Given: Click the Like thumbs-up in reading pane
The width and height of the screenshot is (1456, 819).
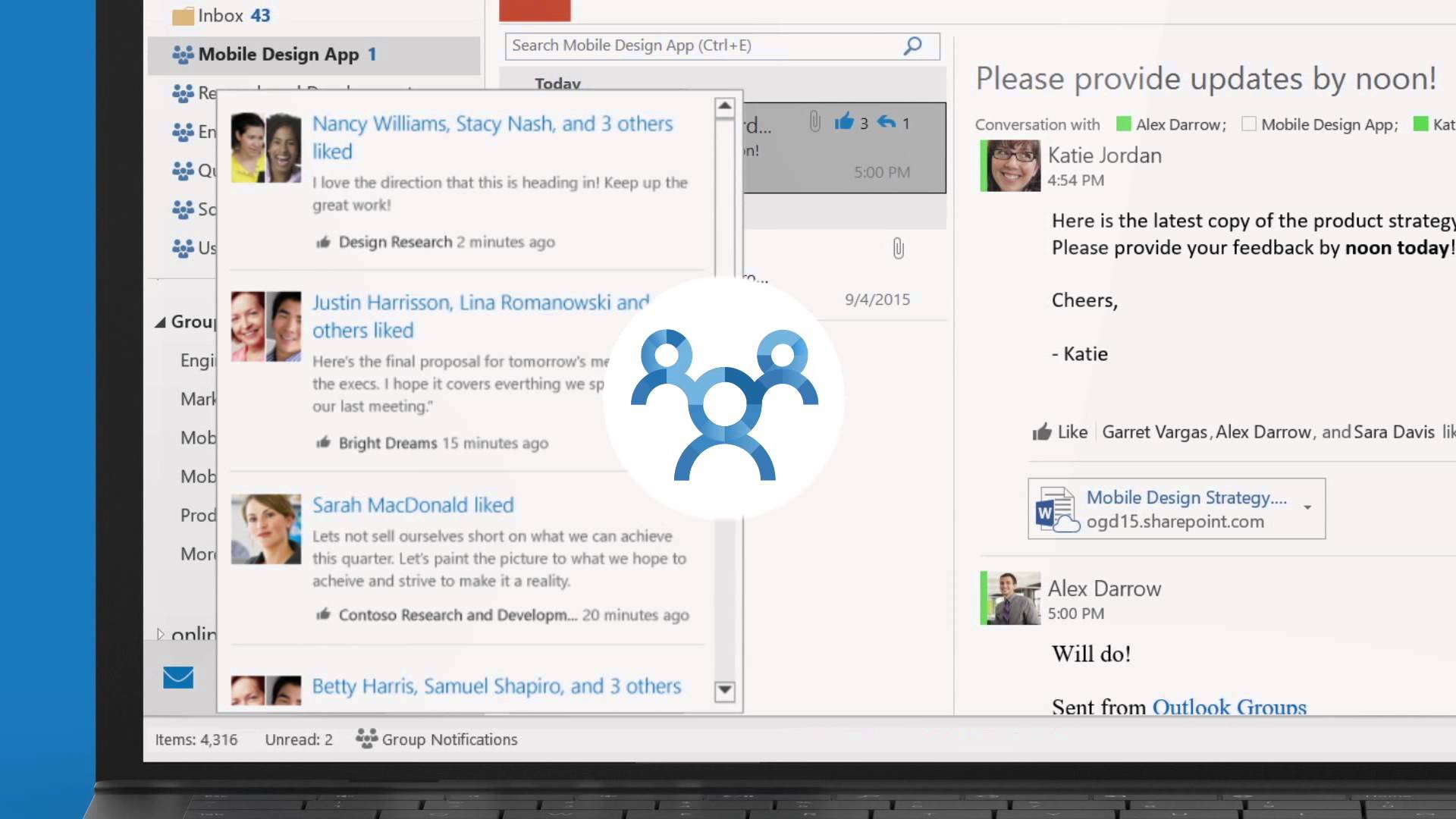Looking at the screenshot, I should (x=1043, y=432).
